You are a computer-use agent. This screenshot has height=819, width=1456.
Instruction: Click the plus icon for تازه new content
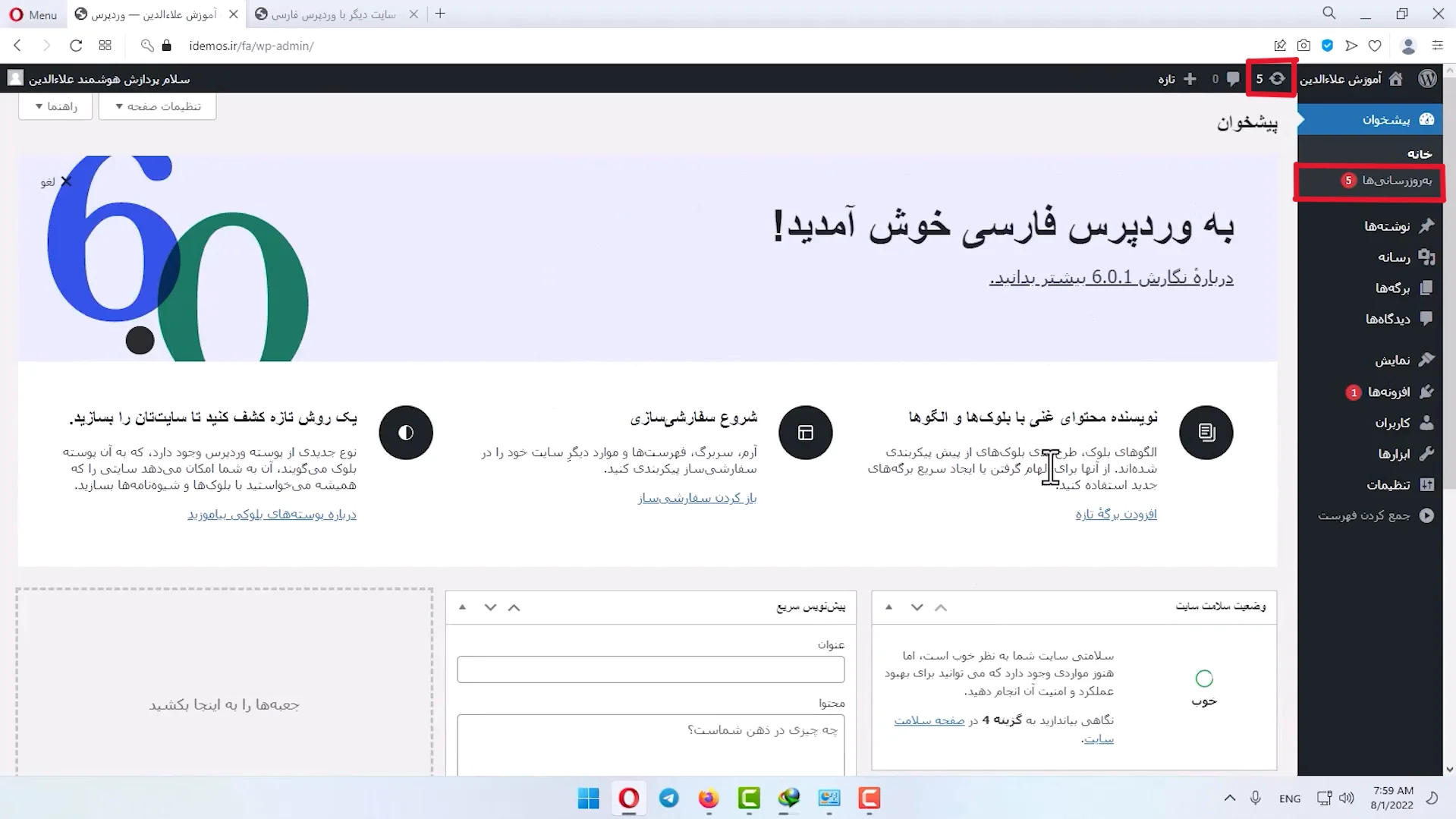(1190, 78)
